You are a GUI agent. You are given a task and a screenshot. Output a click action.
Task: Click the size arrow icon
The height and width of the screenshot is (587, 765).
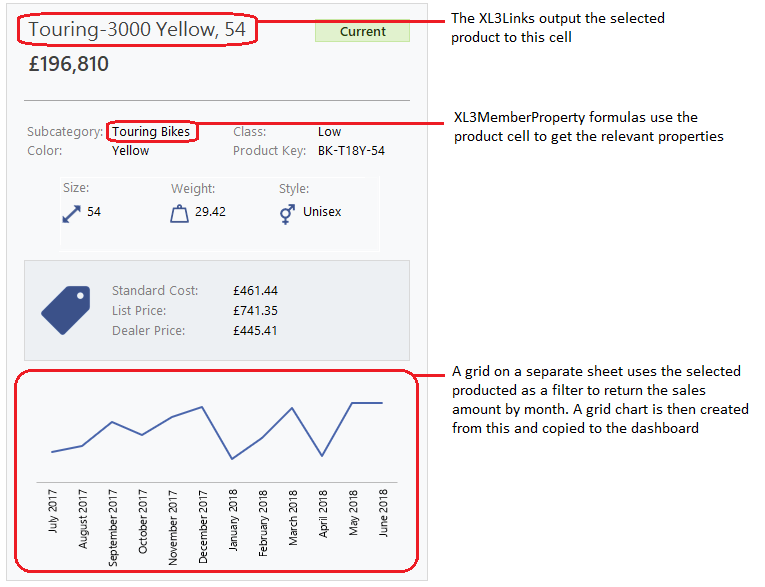click(71, 212)
